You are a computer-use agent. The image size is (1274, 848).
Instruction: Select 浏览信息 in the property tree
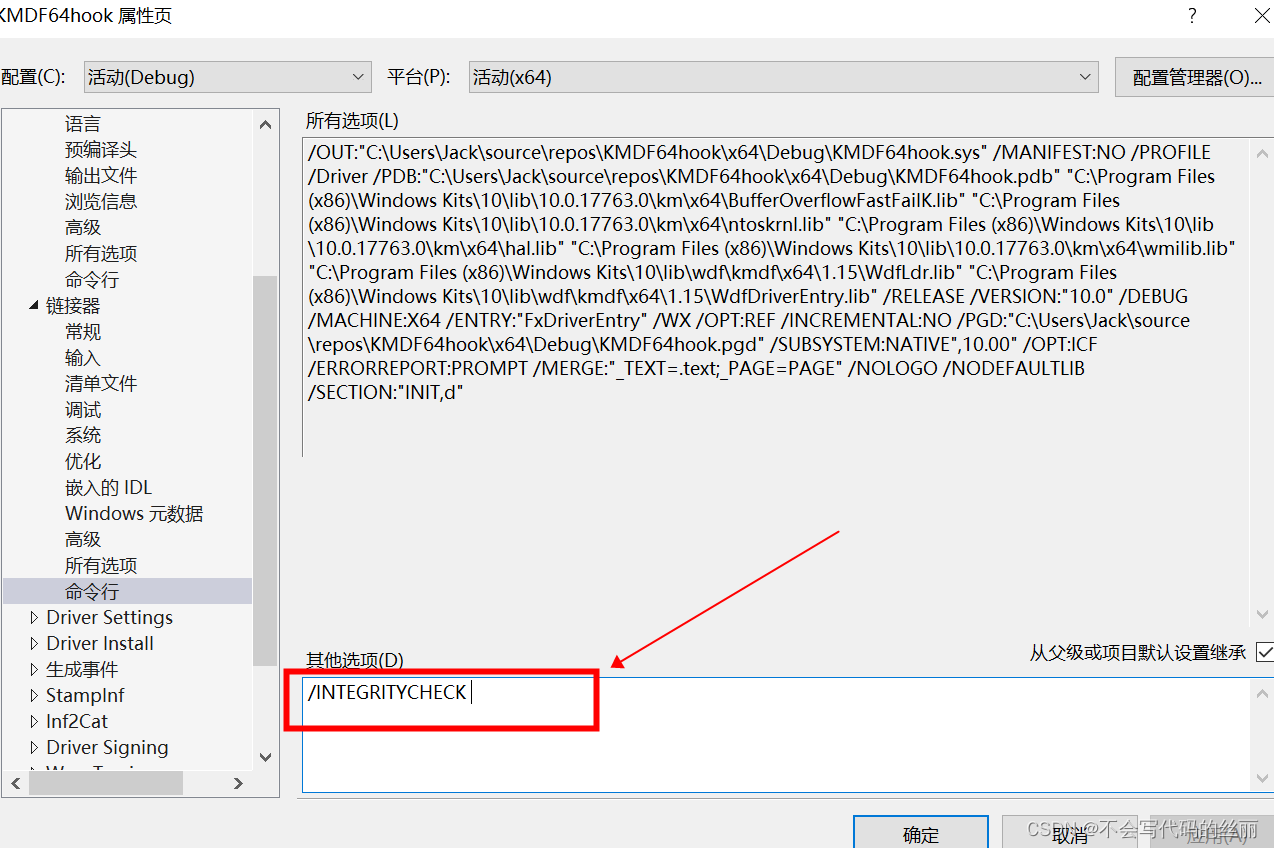(101, 202)
